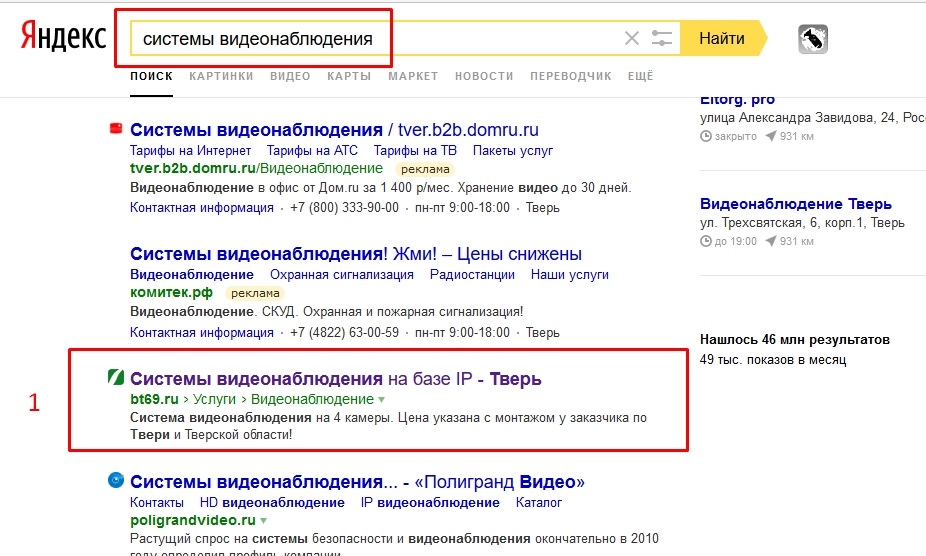
Task: Open Радиостанции sitelink
Action: pos(472,275)
